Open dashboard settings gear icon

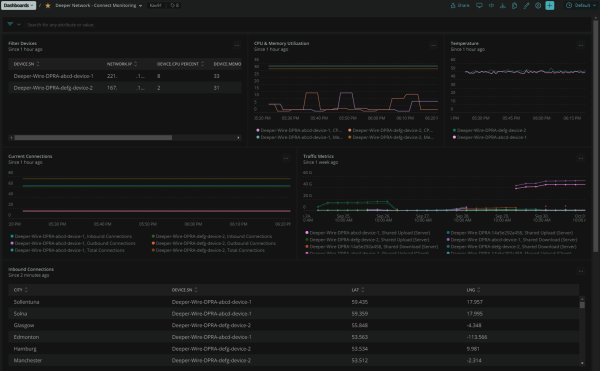[538, 5]
